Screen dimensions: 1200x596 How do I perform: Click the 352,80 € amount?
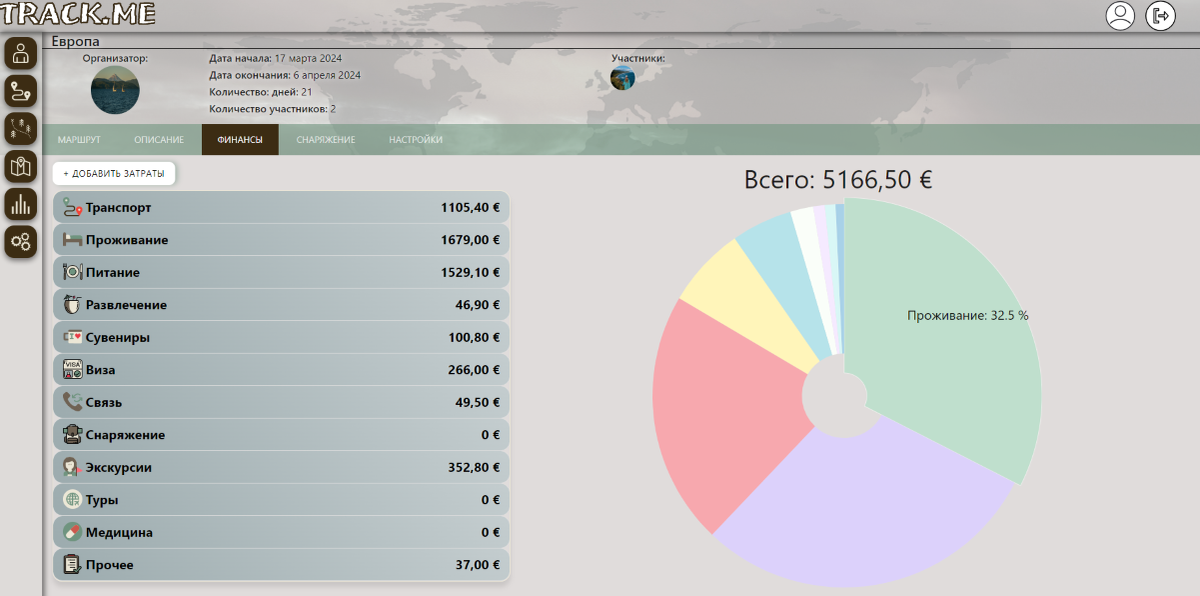[474, 467]
